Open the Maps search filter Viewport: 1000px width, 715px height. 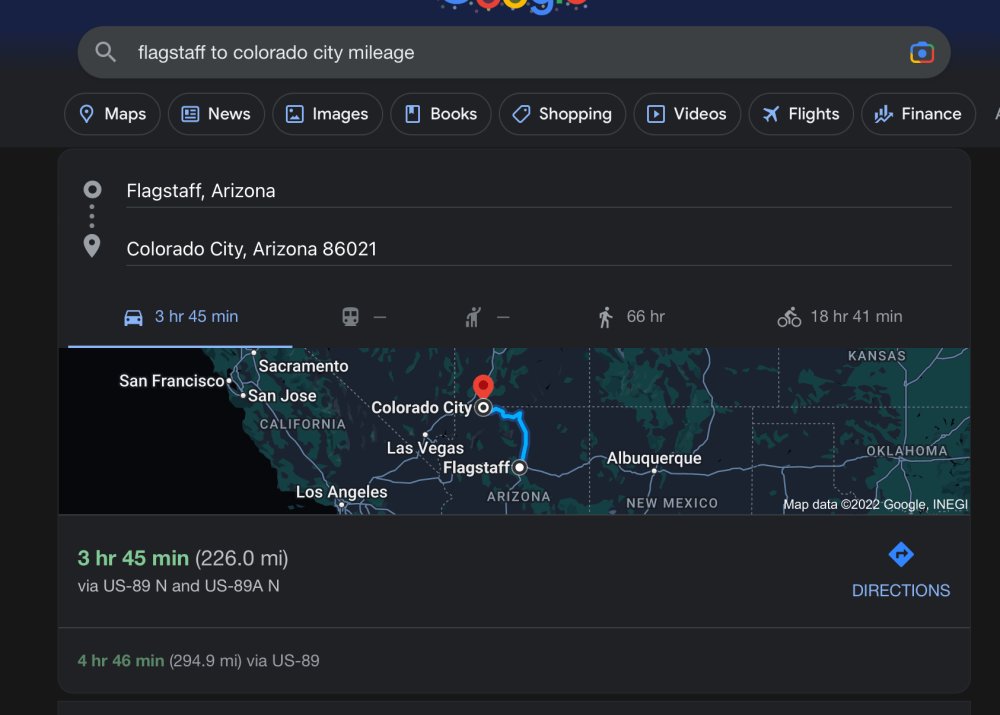click(112, 114)
